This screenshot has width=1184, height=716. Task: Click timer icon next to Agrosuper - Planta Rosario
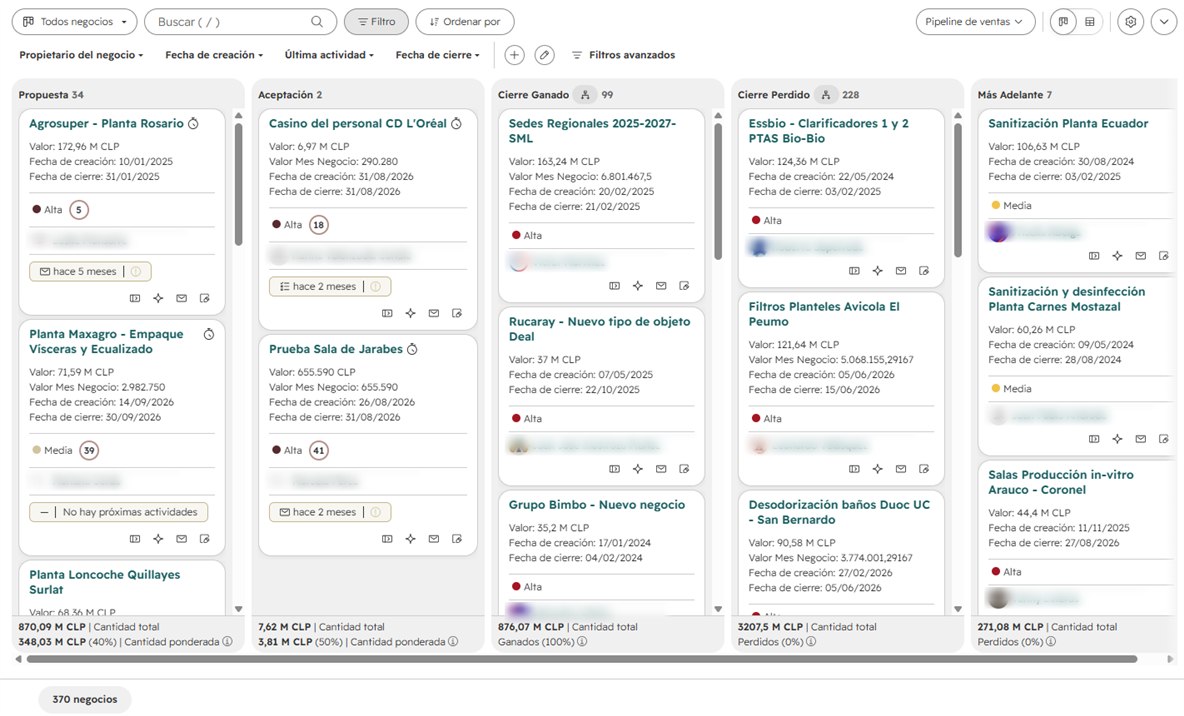pyautogui.click(x=193, y=123)
